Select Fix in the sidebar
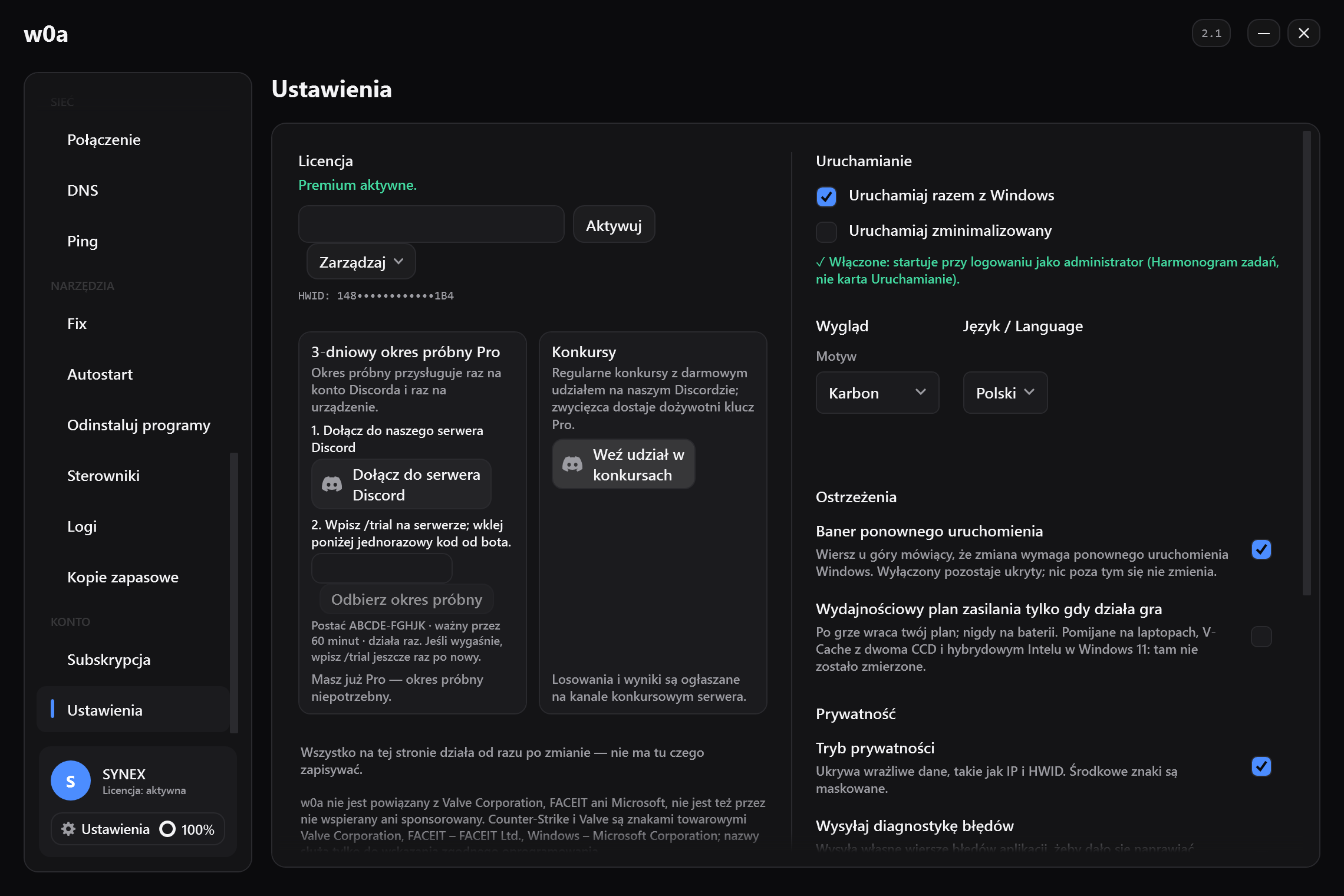 pos(133,324)
